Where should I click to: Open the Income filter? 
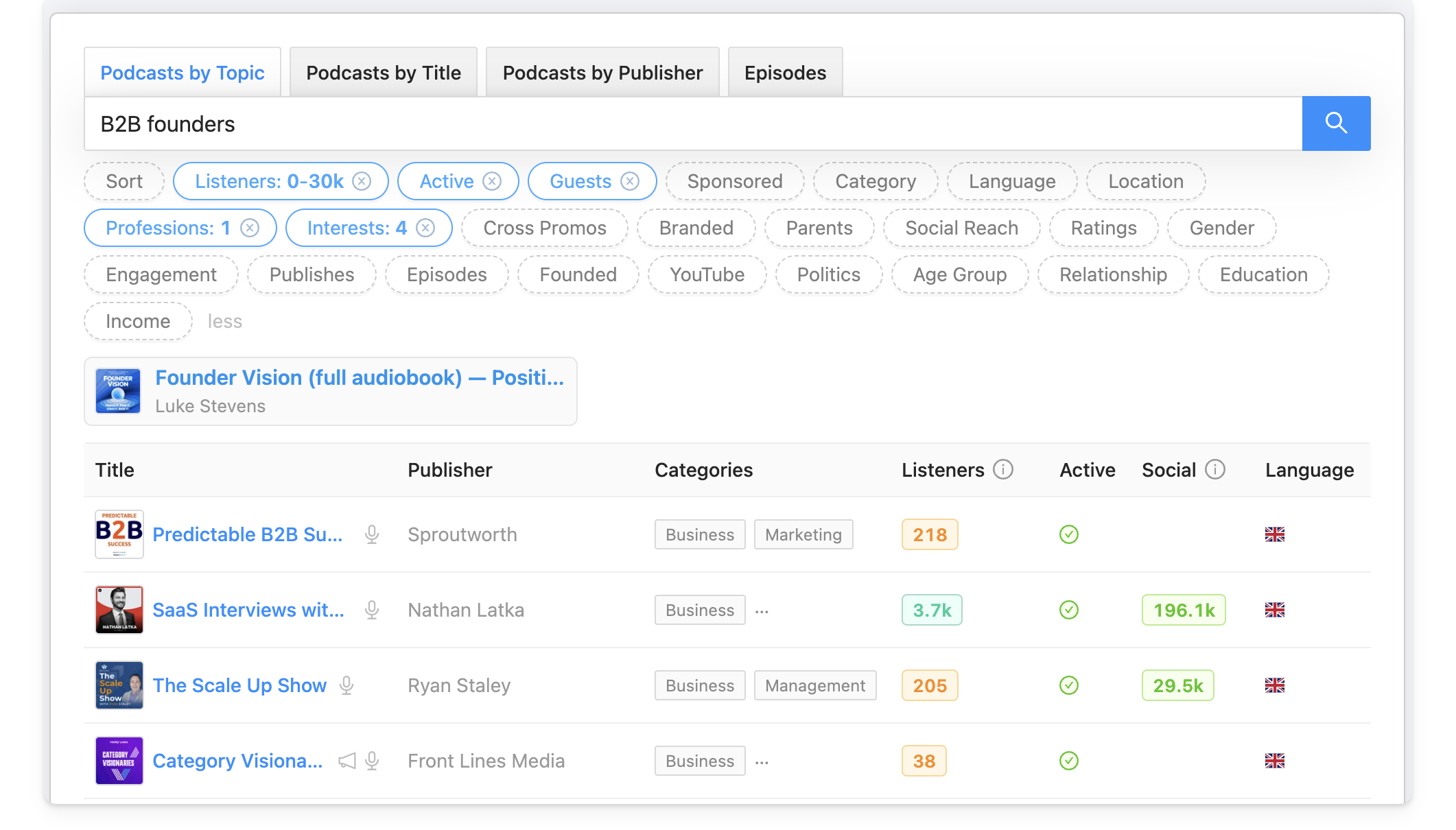coord(138,321)
